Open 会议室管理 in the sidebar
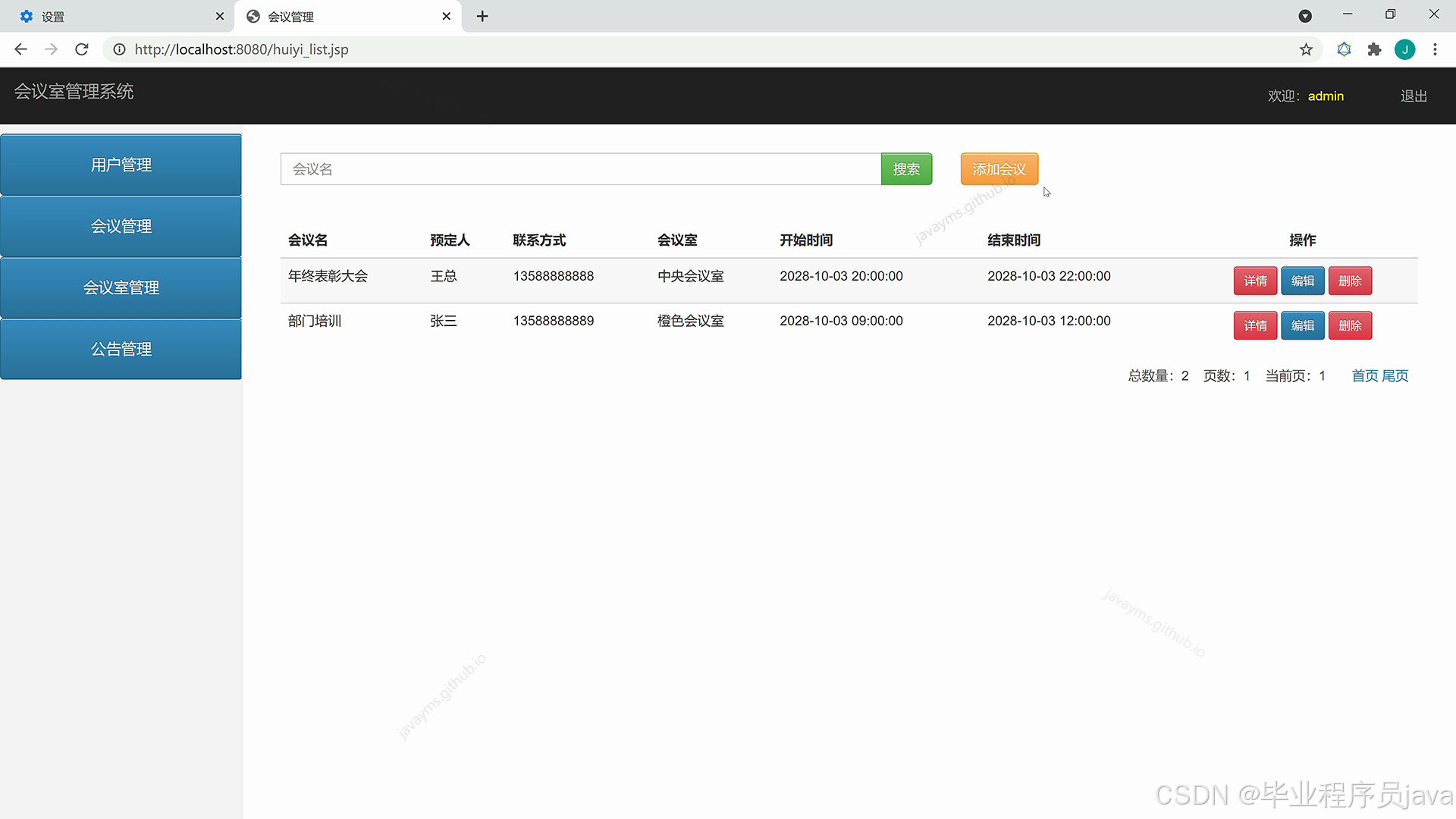 click(x=121, y=287)
